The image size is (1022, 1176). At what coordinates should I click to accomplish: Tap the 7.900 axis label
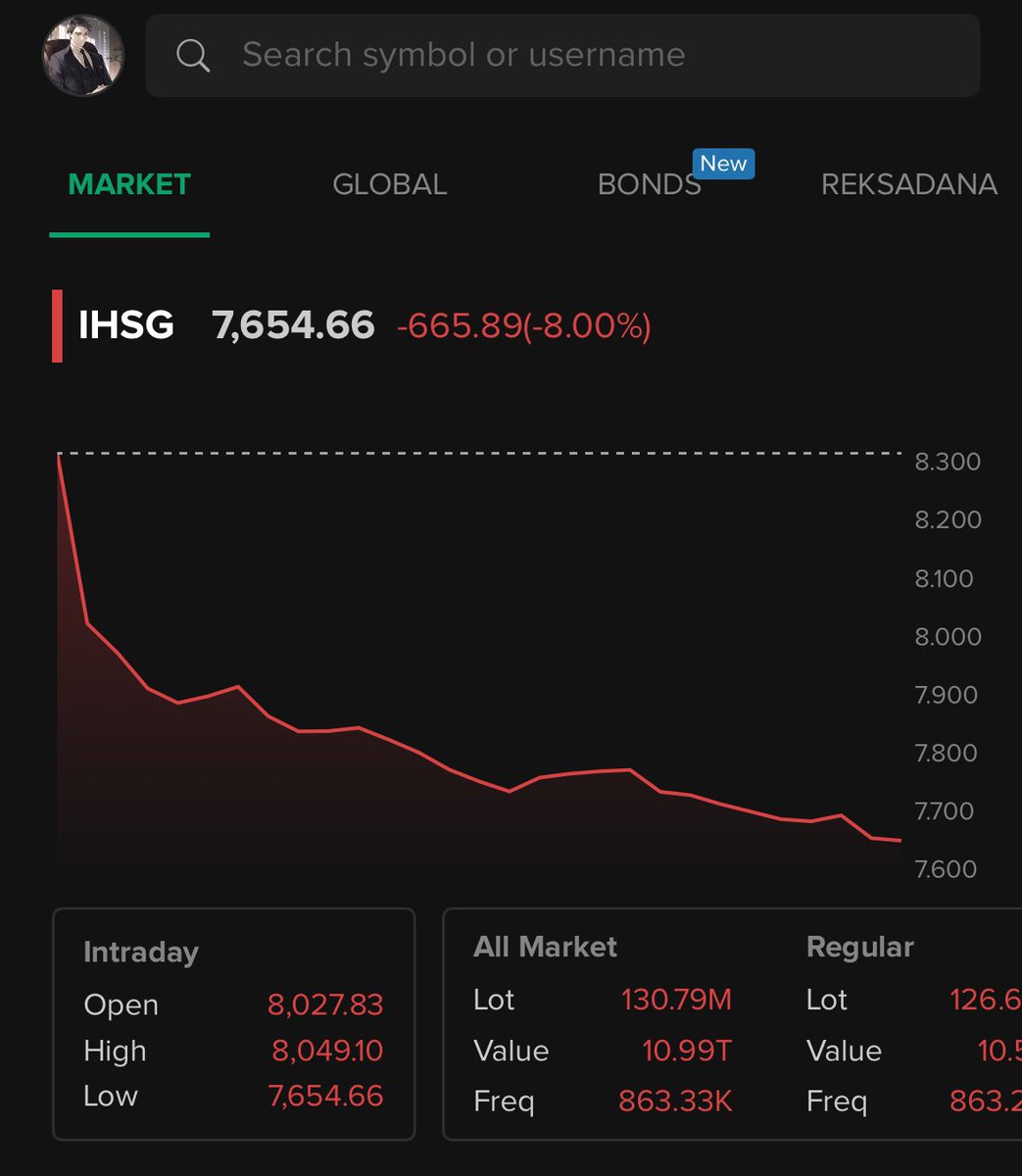(x=946, y=695)
